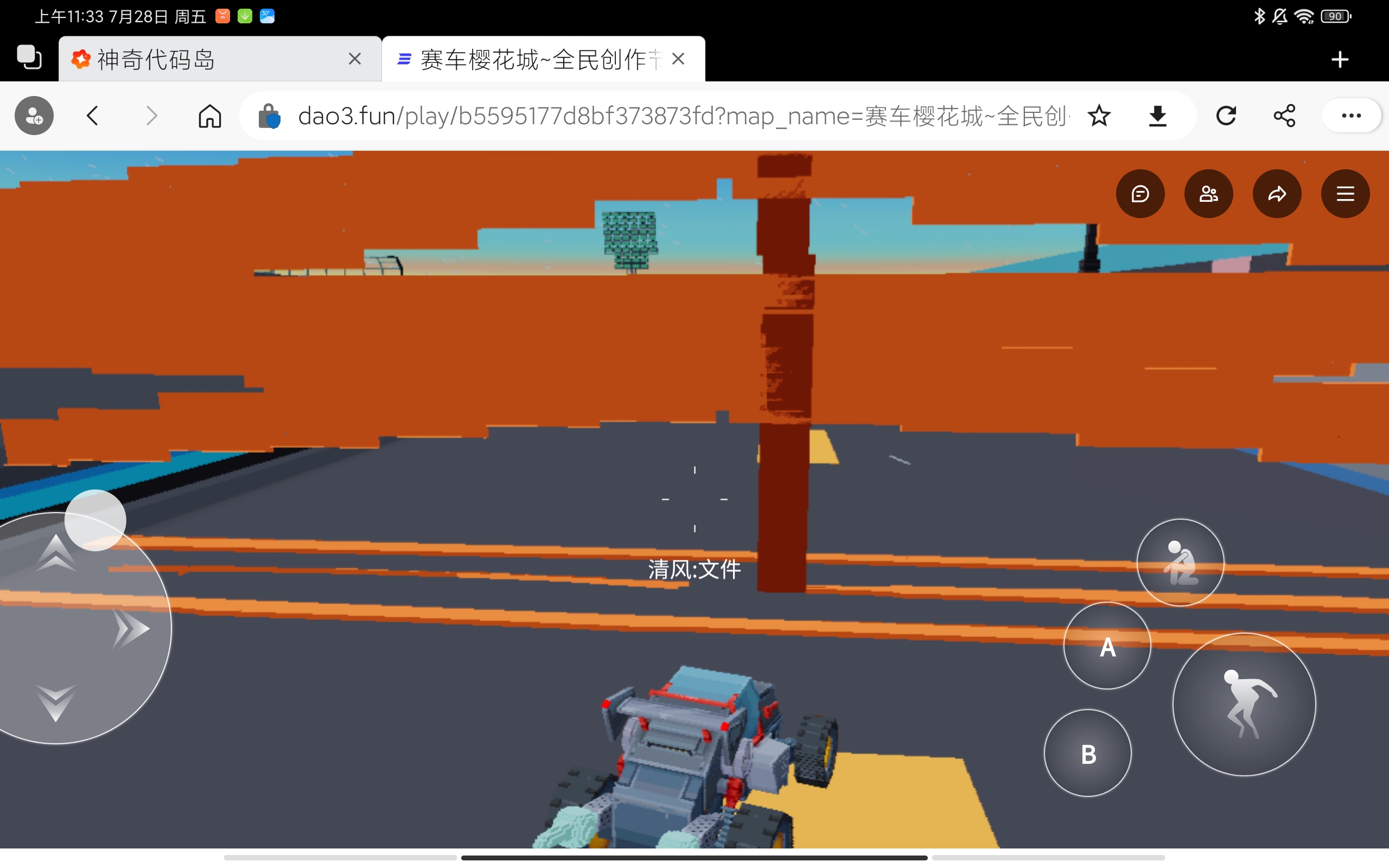
Task: Show the in-game players list
Action: coord(1208,194)
